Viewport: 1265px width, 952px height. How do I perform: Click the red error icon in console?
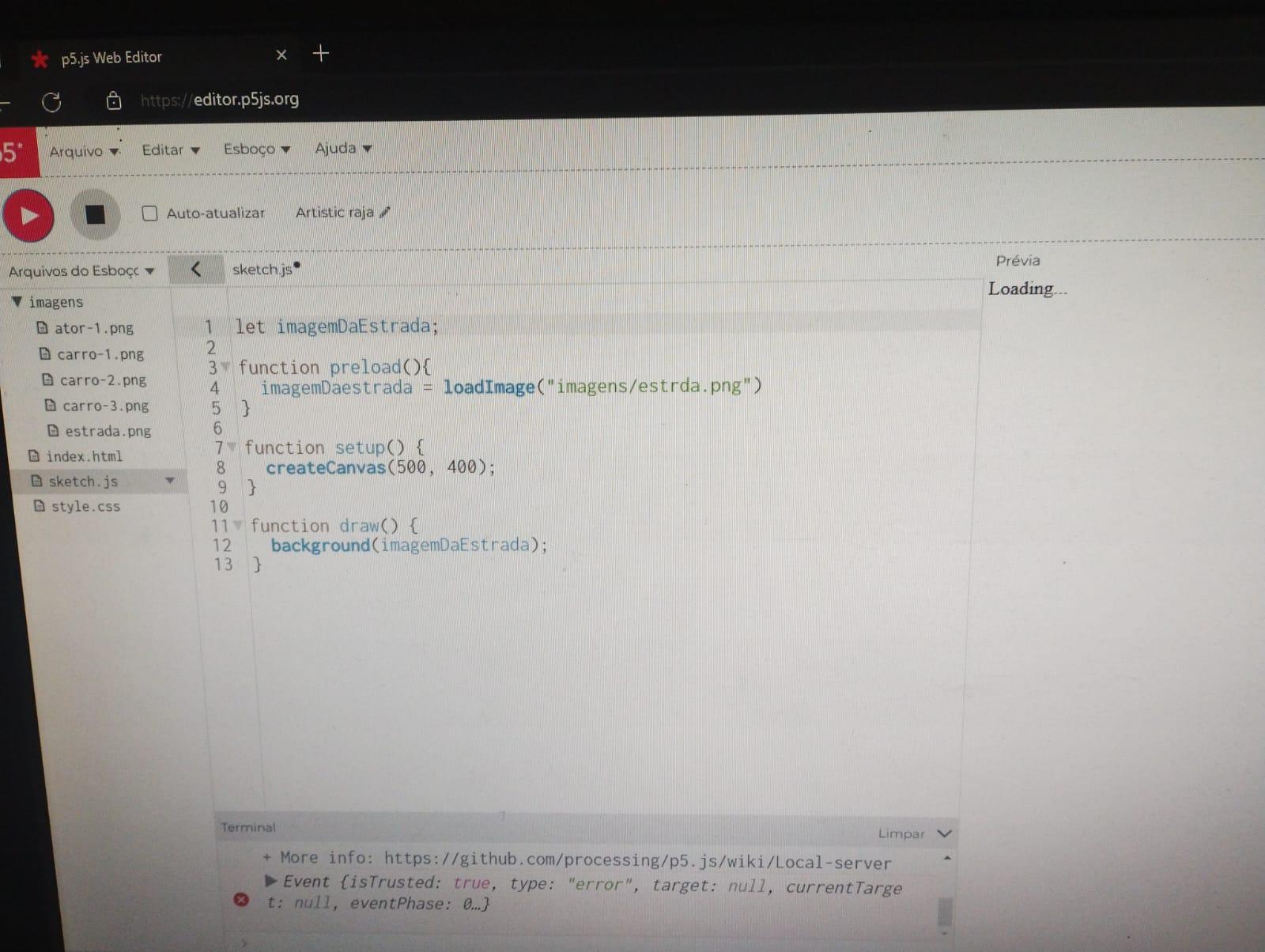point(242,900)
